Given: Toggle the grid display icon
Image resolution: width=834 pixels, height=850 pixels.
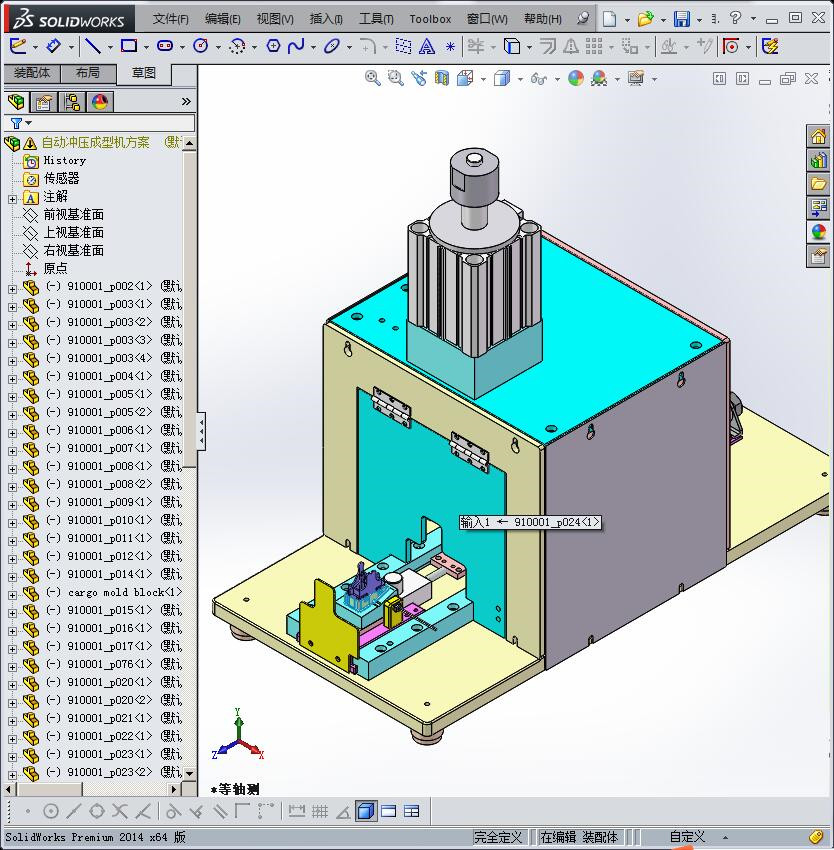Looking at the screenshot, I should coord(320,812).
